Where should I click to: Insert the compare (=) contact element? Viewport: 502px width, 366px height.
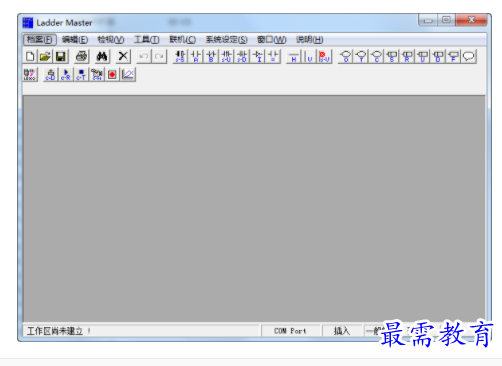pos(273,56)
